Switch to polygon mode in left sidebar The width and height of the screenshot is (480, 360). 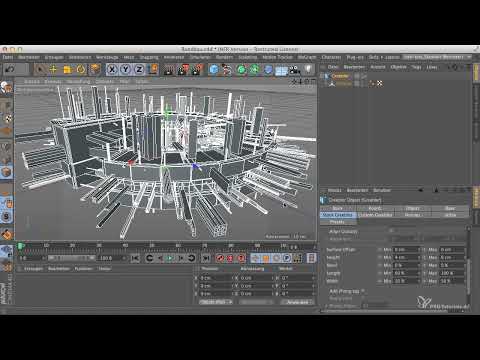pyautogui.click(x=6, y=172)
